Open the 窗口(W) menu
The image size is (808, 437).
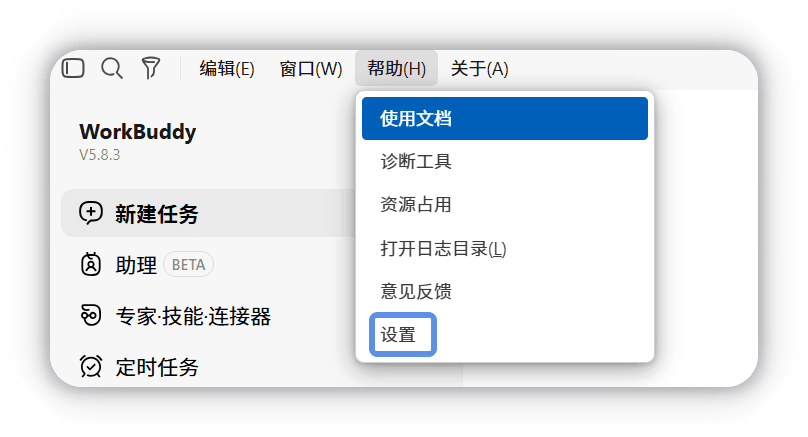(x=311, y=69)
